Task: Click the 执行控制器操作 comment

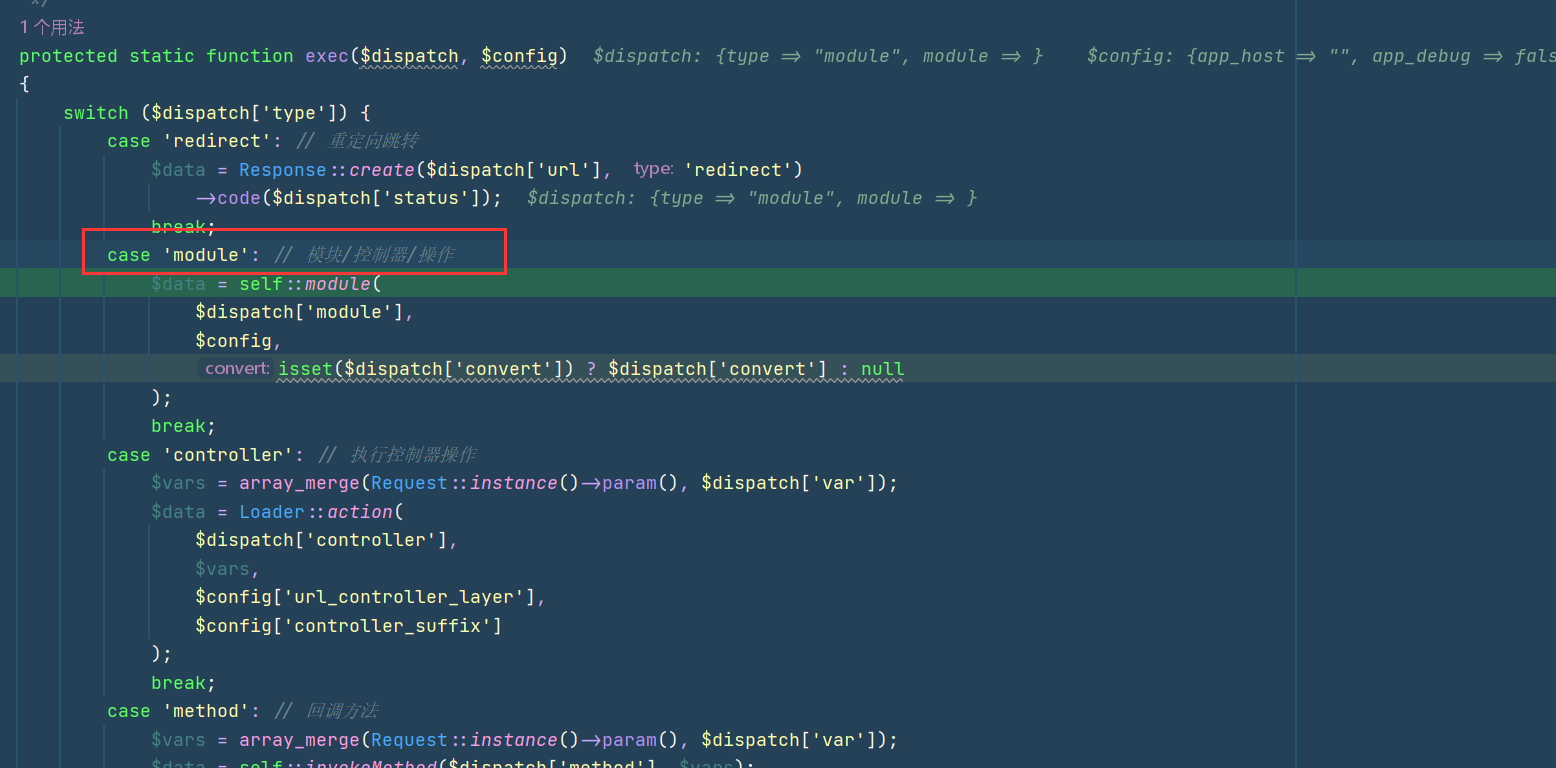Action: (413, 455)
